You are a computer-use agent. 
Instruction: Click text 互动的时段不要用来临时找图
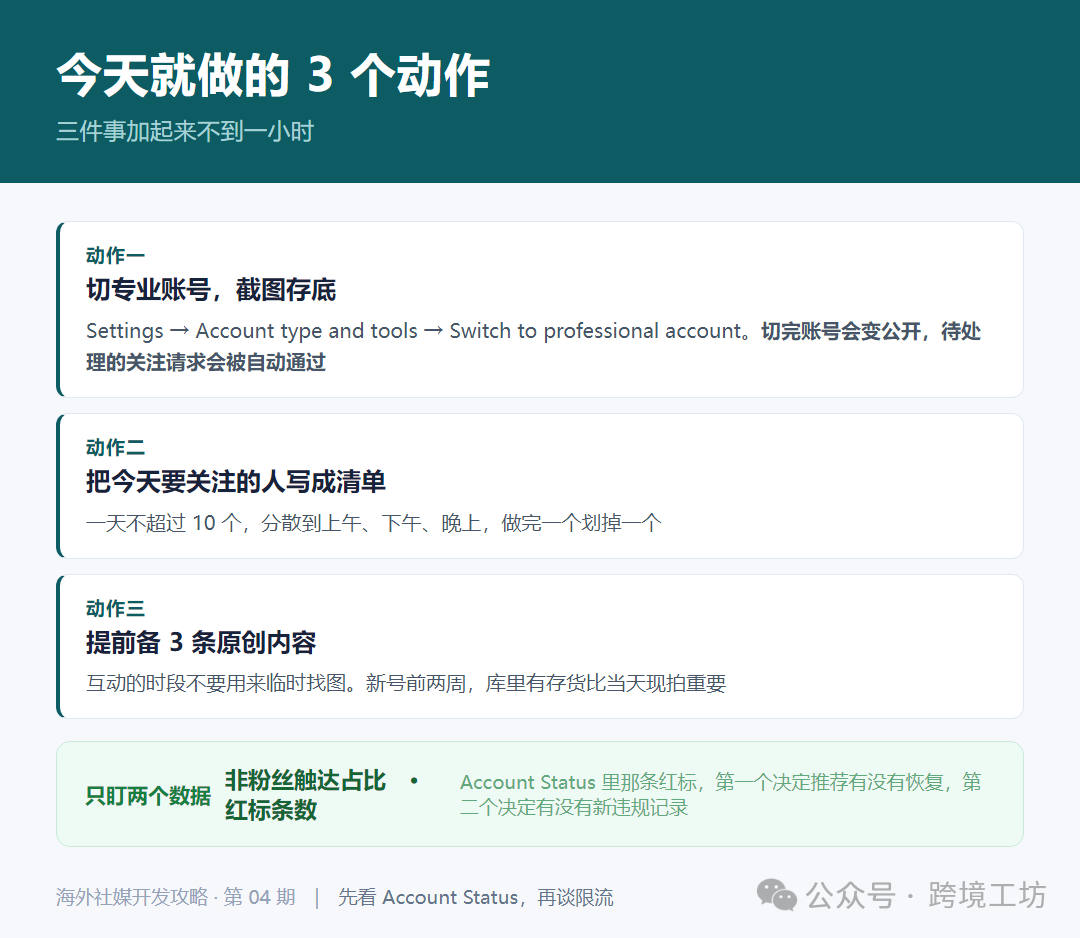pyautogui.click(x=216, y=683)
